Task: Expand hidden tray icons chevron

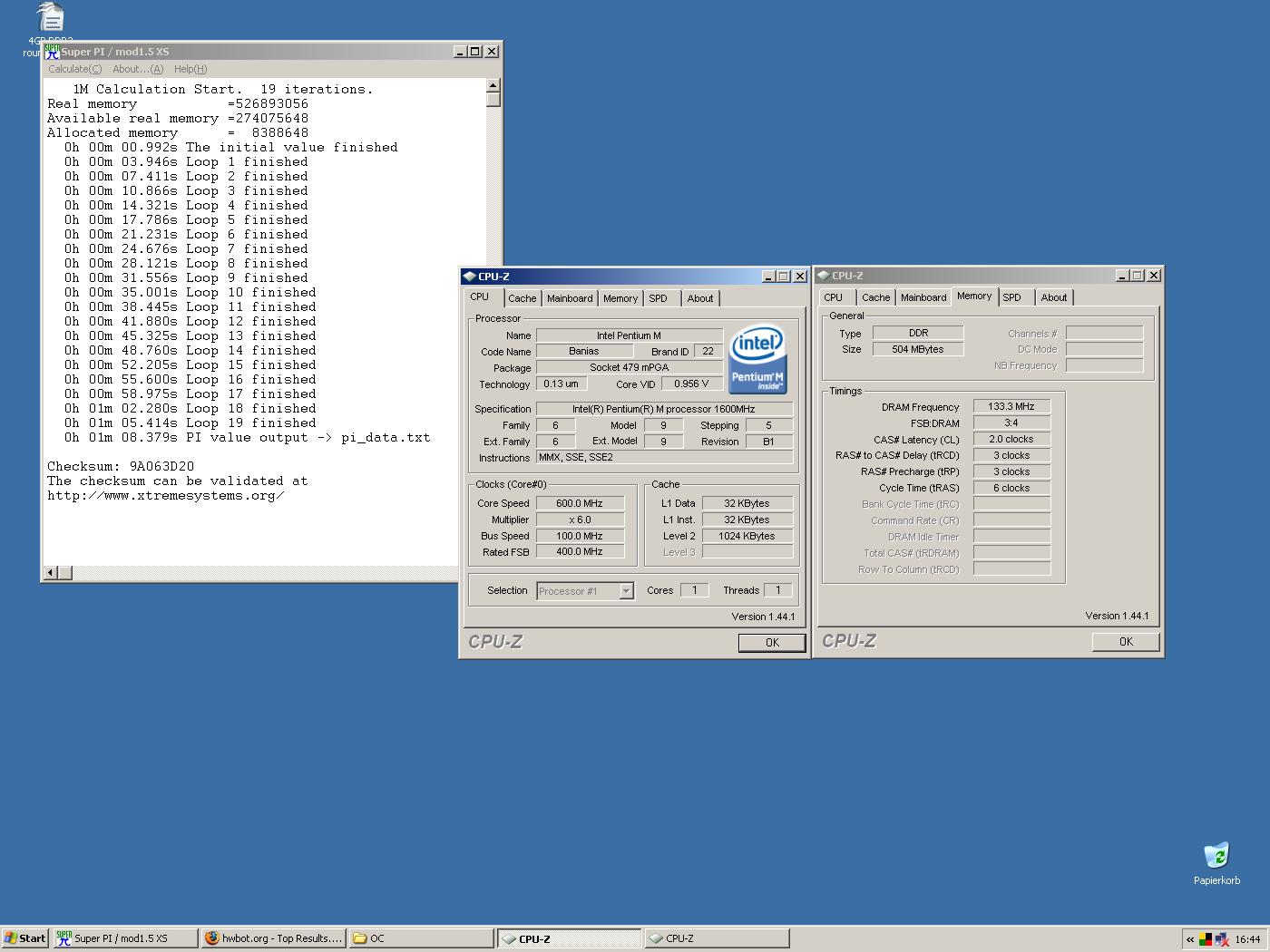Action: (1190, 939)
